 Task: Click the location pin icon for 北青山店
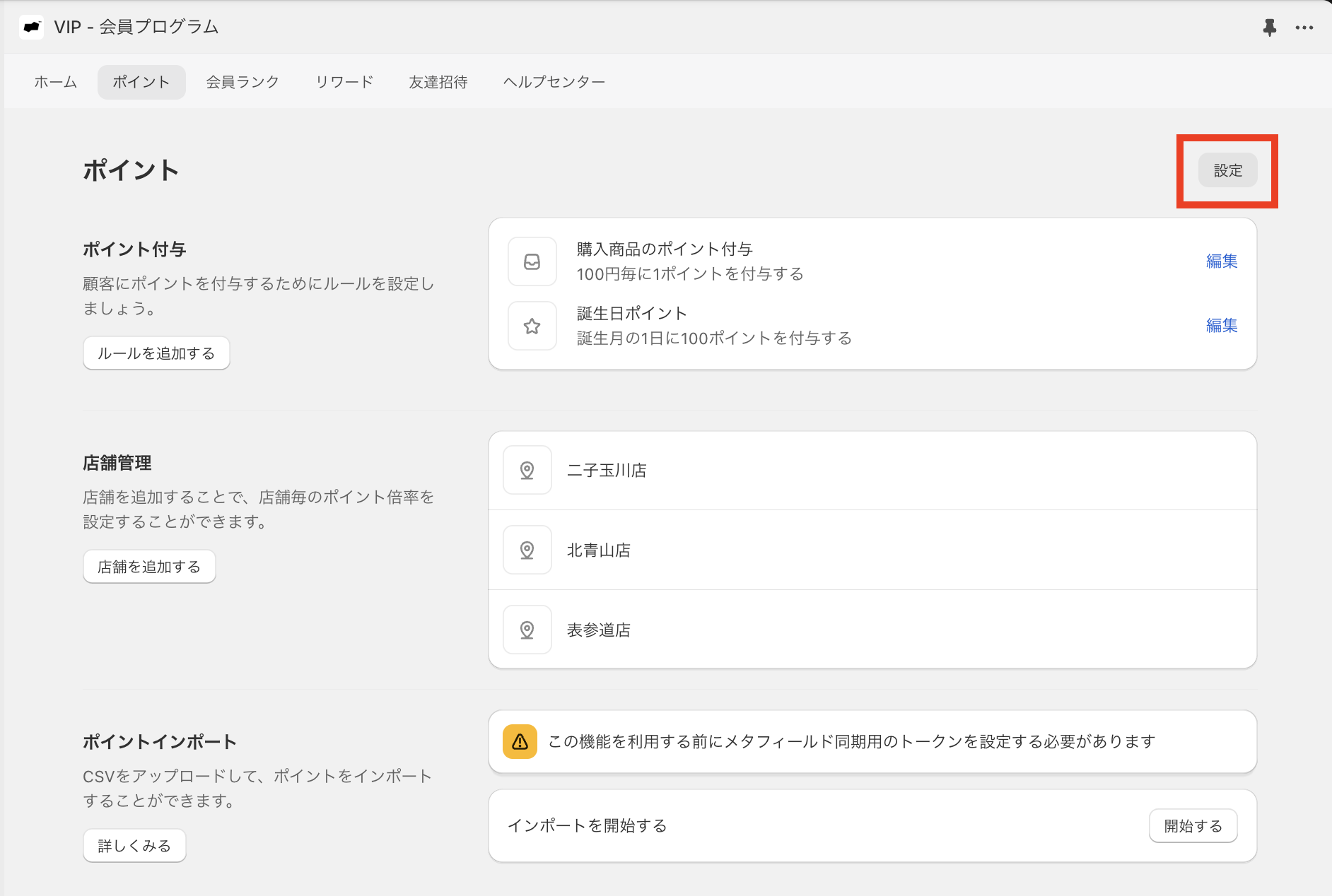(527, 550)
